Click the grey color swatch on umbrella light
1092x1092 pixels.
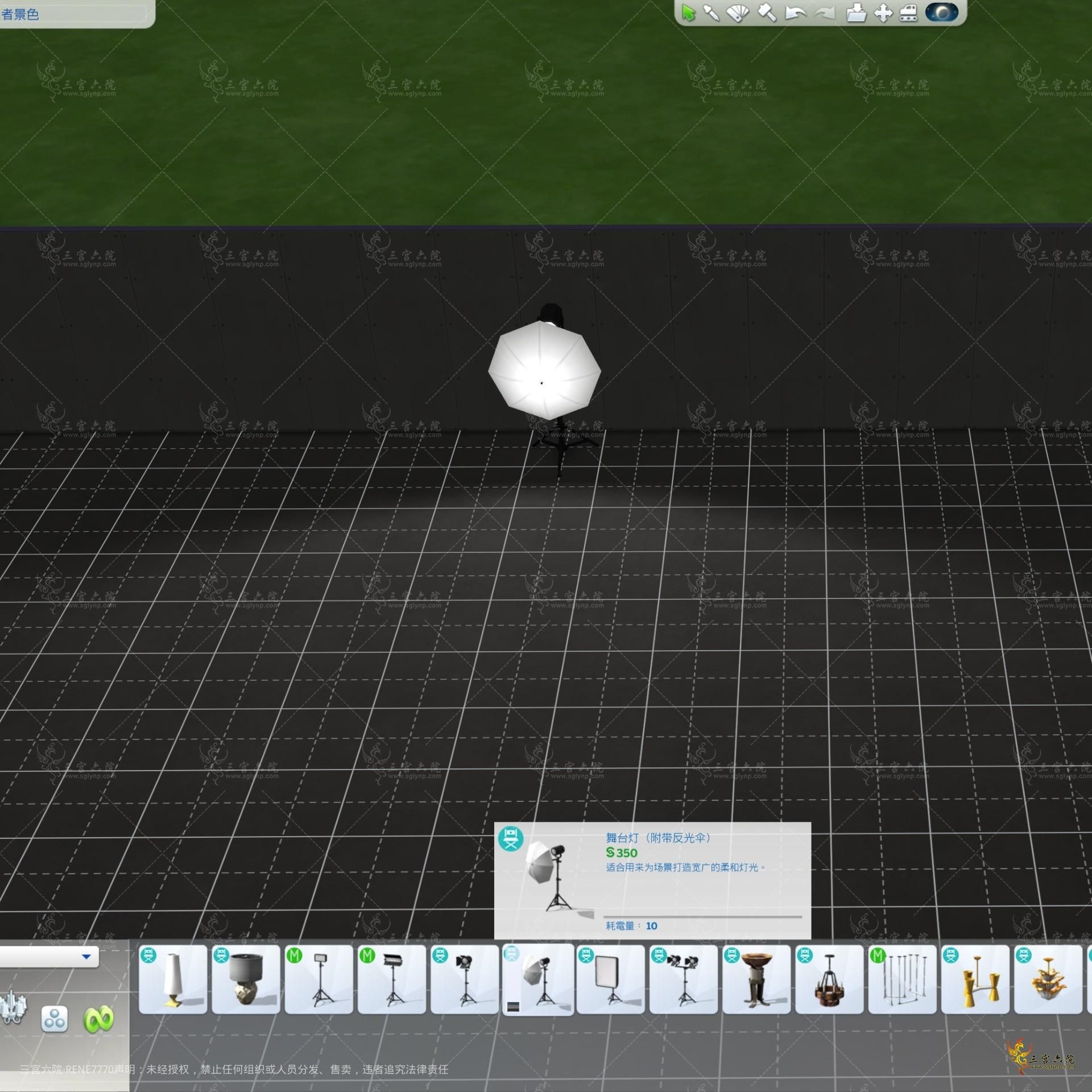click(x=513, y=1007)
